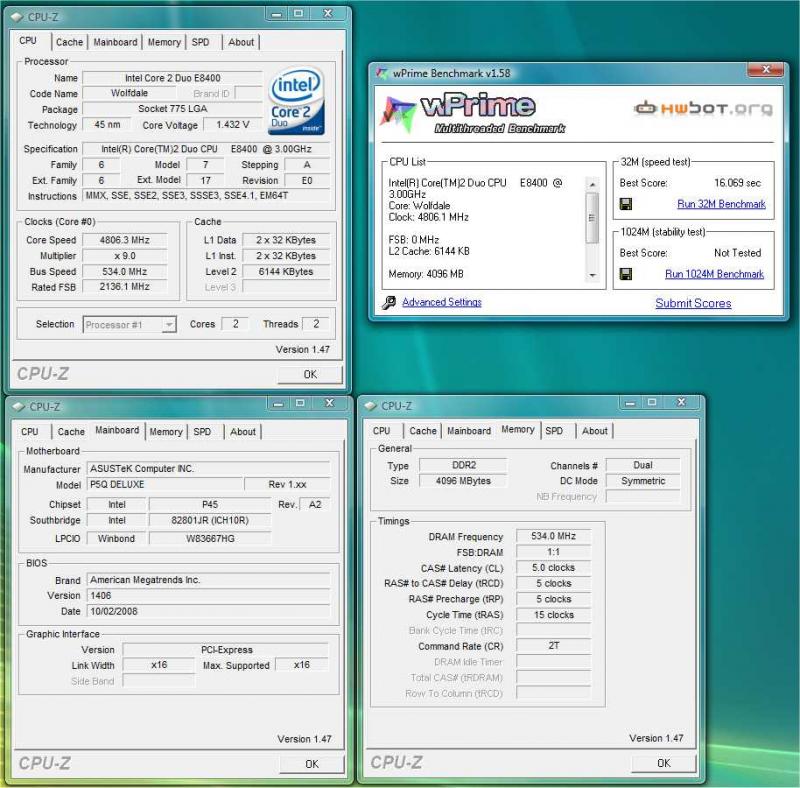The image size is (800, 788).
Task: Click the hwbot.org logo
Action: click(704, 108)
